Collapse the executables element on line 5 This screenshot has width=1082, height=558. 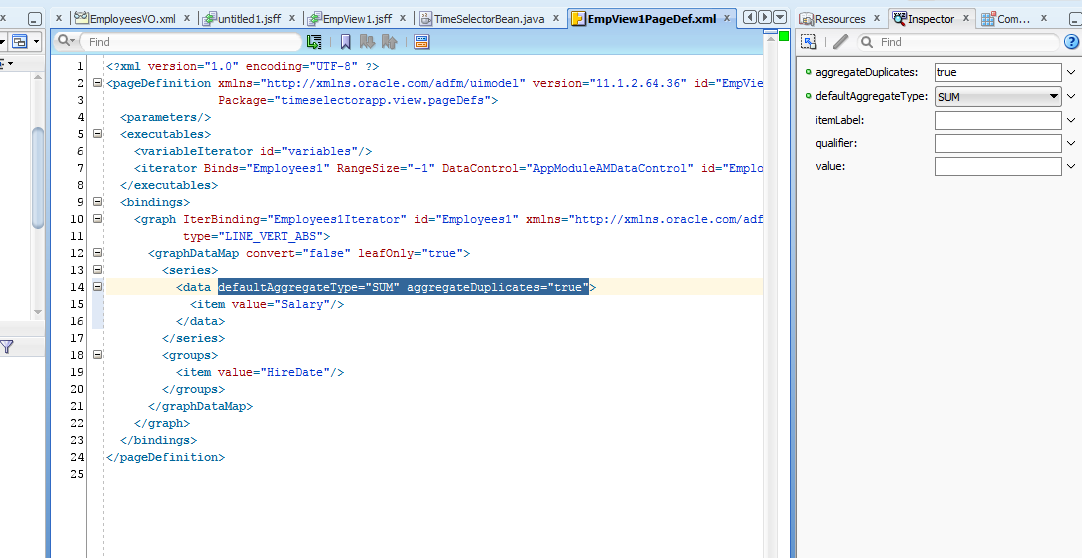point(97,134)
